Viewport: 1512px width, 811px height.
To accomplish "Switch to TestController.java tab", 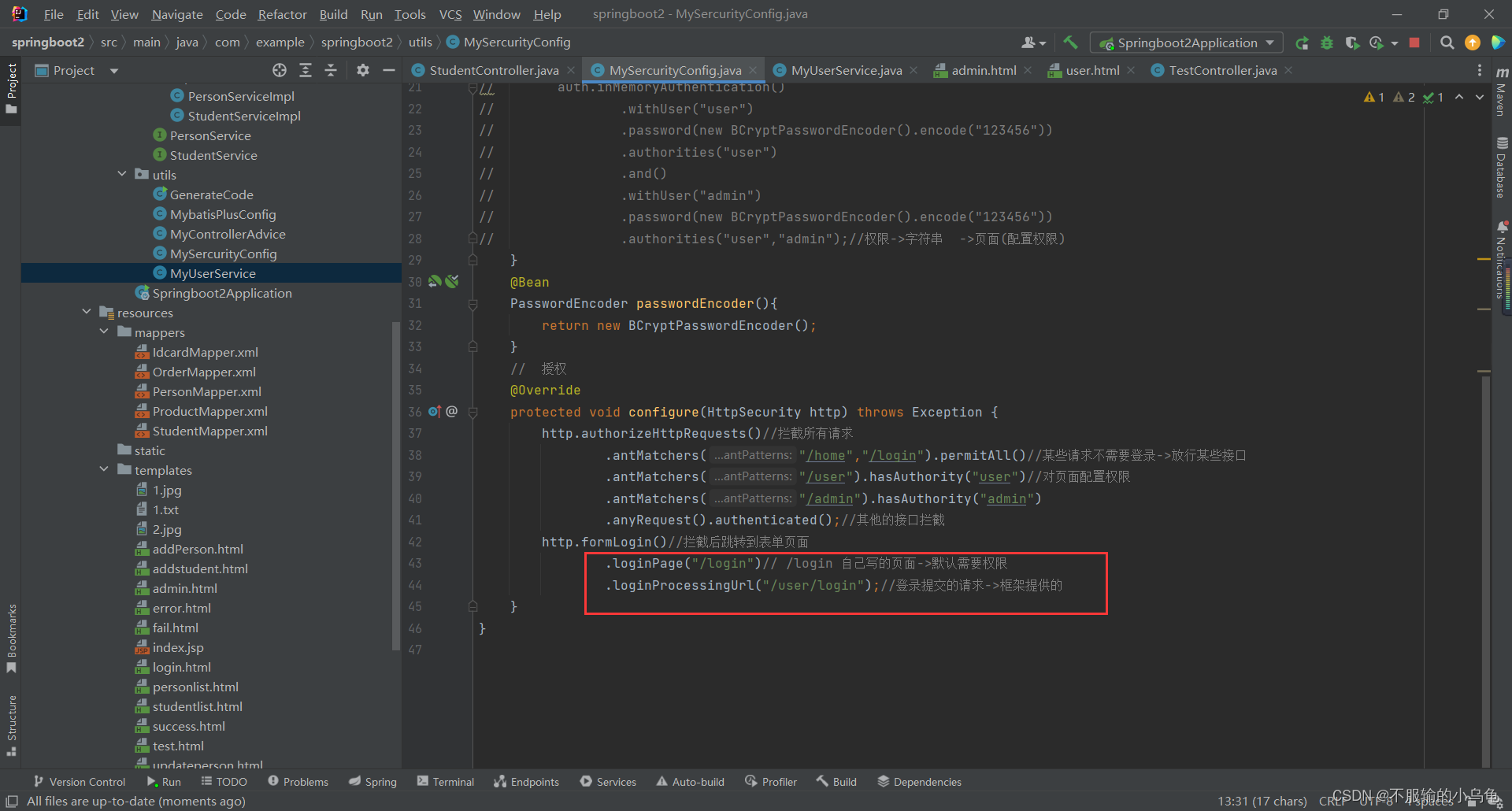I will tap(1222, 70).
